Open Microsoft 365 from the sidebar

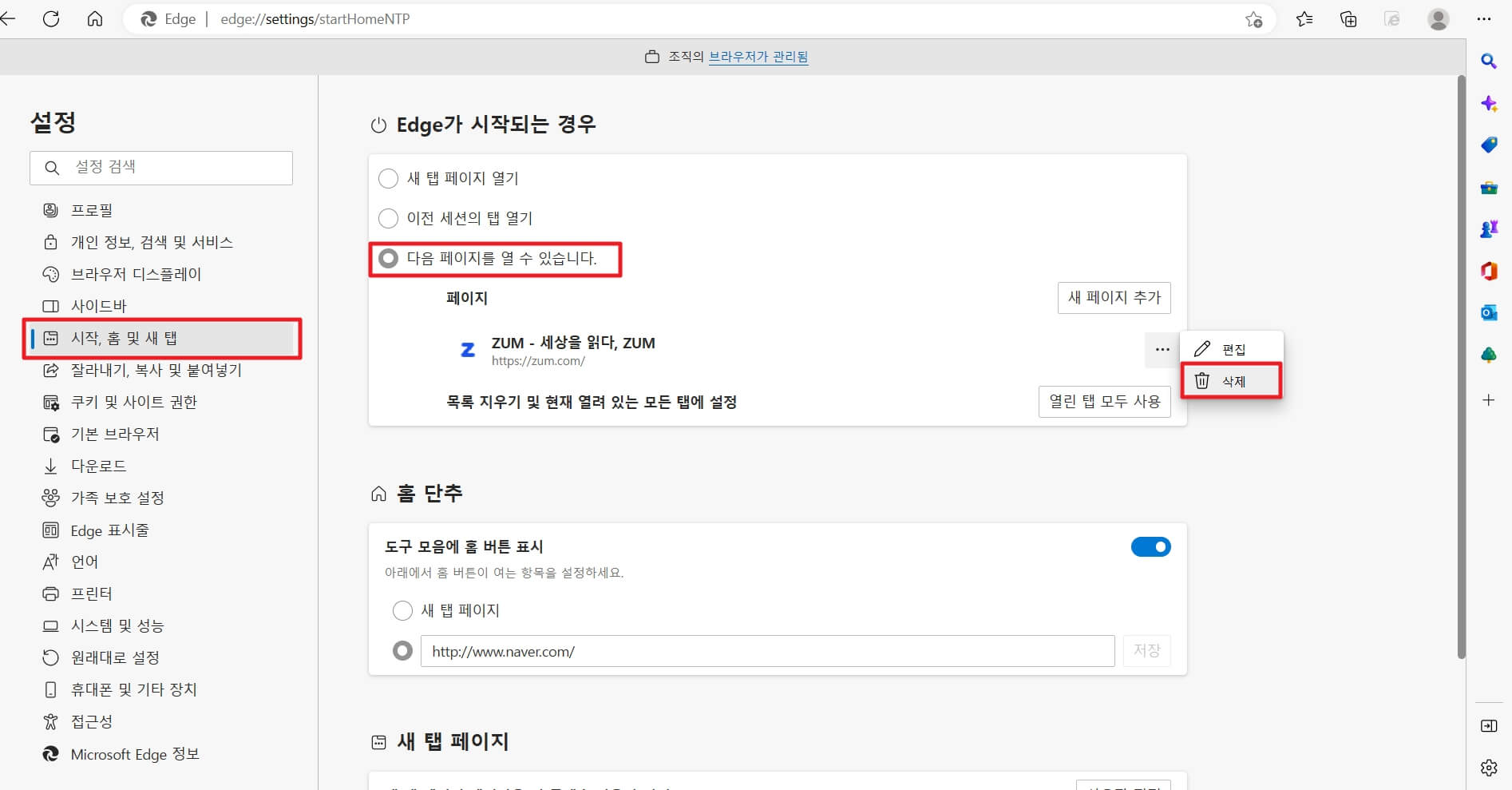1488,271
